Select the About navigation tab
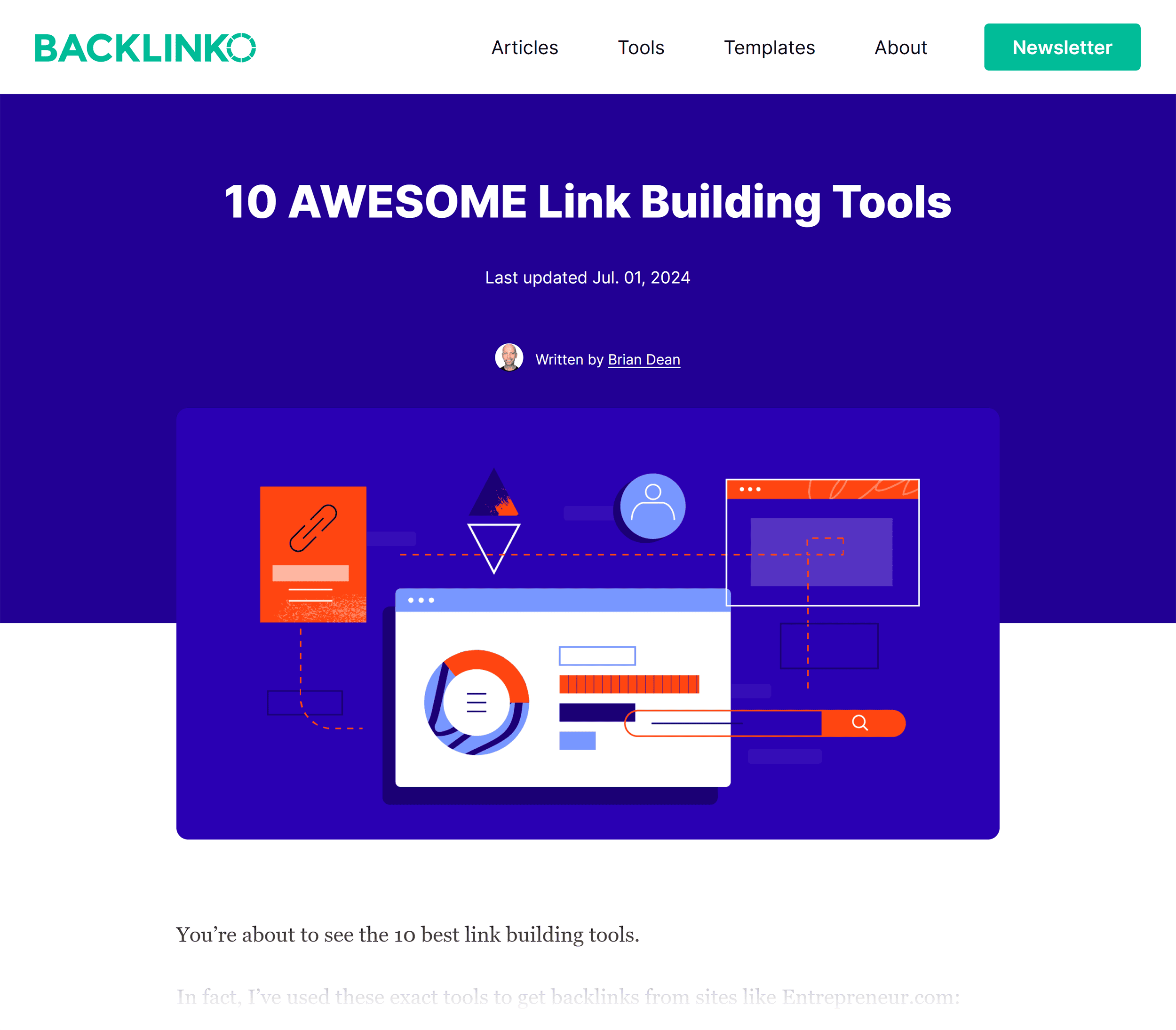This screenshot has height=1030, width=1176. pos(900,47)
